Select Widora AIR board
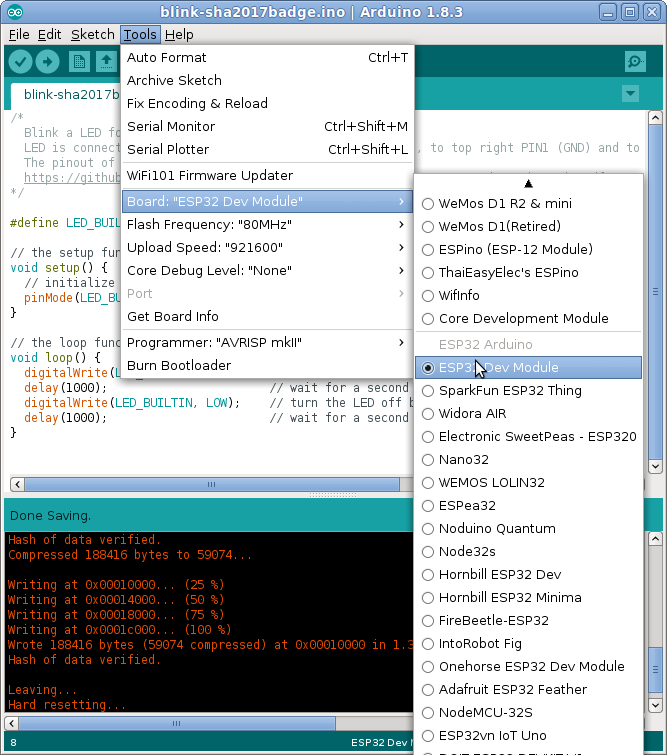 pyautogui.click(x=528, y=414)
